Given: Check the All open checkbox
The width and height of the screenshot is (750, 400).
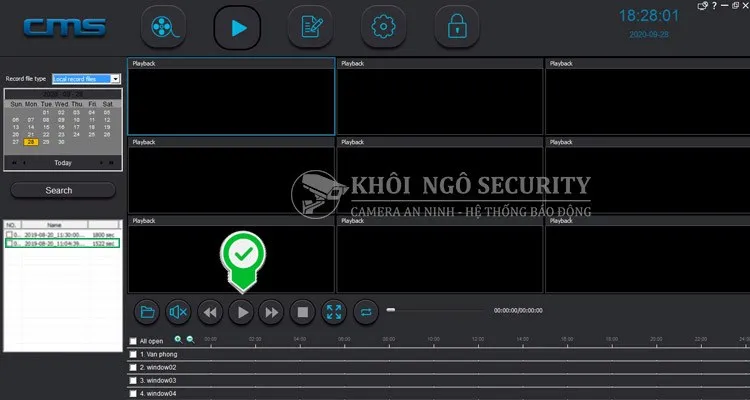Looking at the screenshot, I should pos(133,341).
